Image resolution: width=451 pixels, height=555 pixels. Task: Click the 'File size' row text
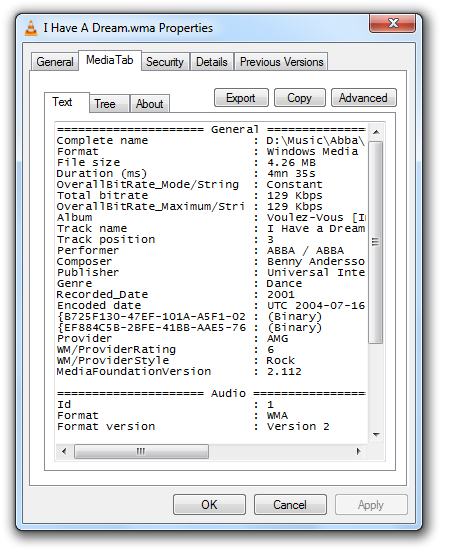click(x=186, y=162)
